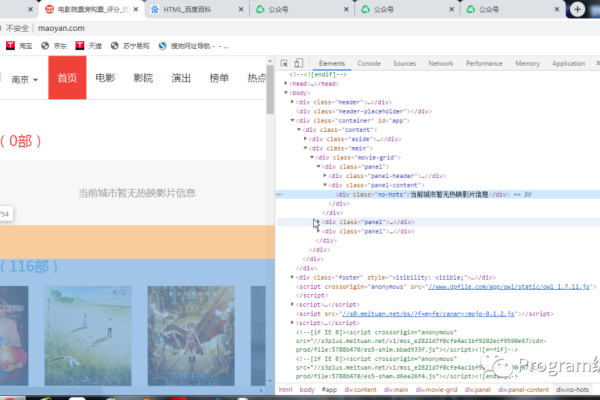This screenshot has width=600, height=400.
Task: Toggle the device toolbar icon
Action: coord(298,63)
